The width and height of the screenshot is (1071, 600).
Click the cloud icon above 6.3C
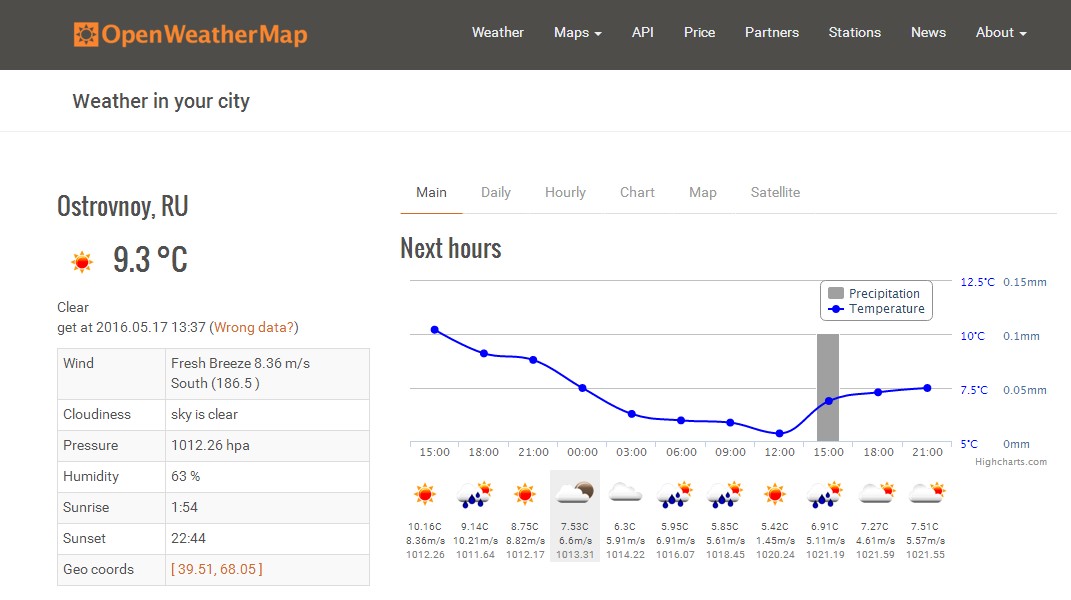pos(625,492)
